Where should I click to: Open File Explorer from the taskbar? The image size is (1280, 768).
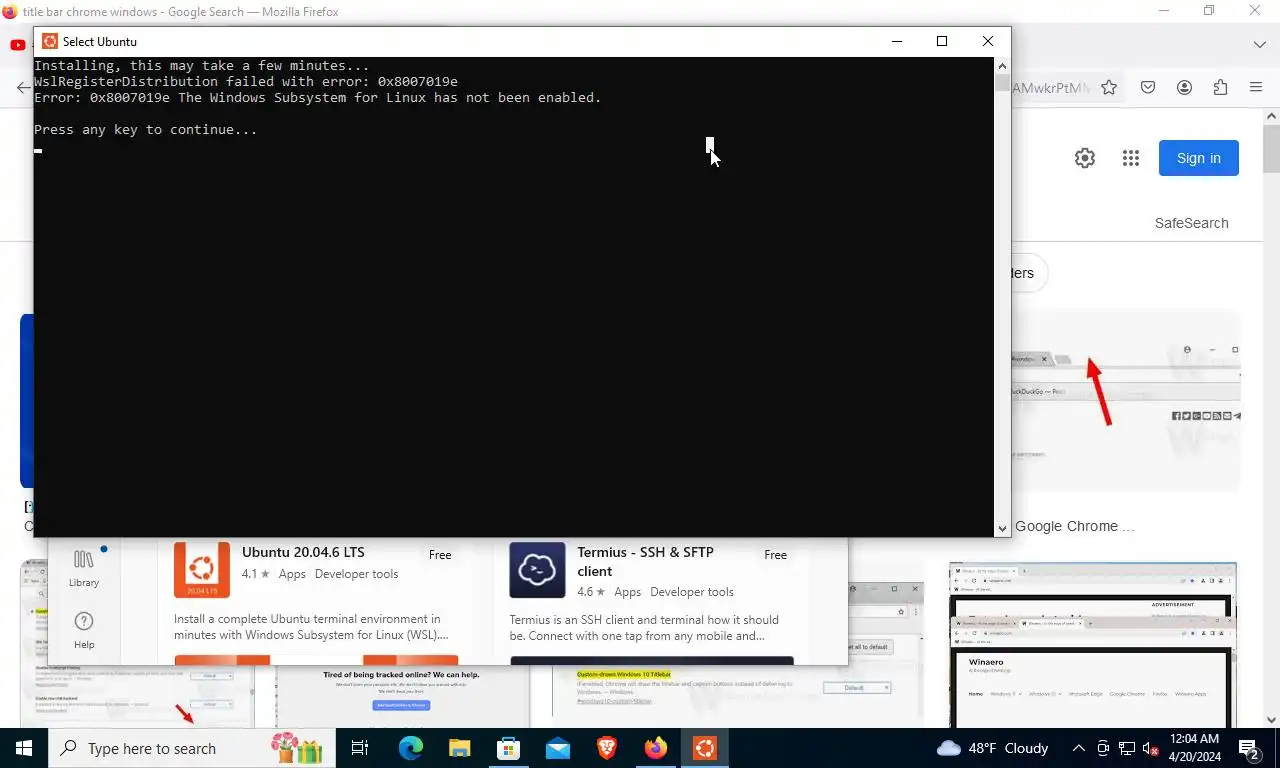tap(459, 748)
